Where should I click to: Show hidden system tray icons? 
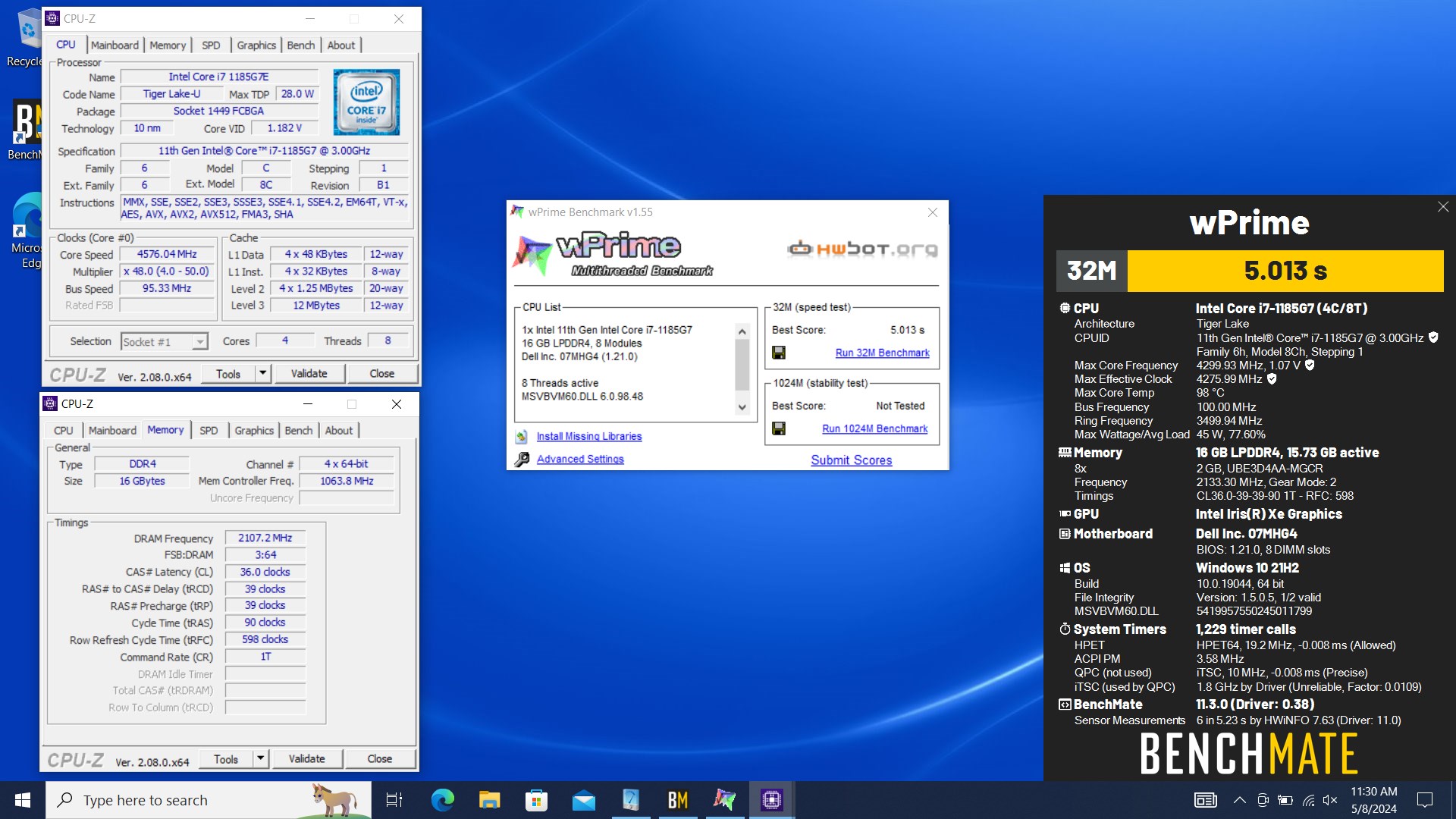pyautogui.click(x=1239, y=800)
